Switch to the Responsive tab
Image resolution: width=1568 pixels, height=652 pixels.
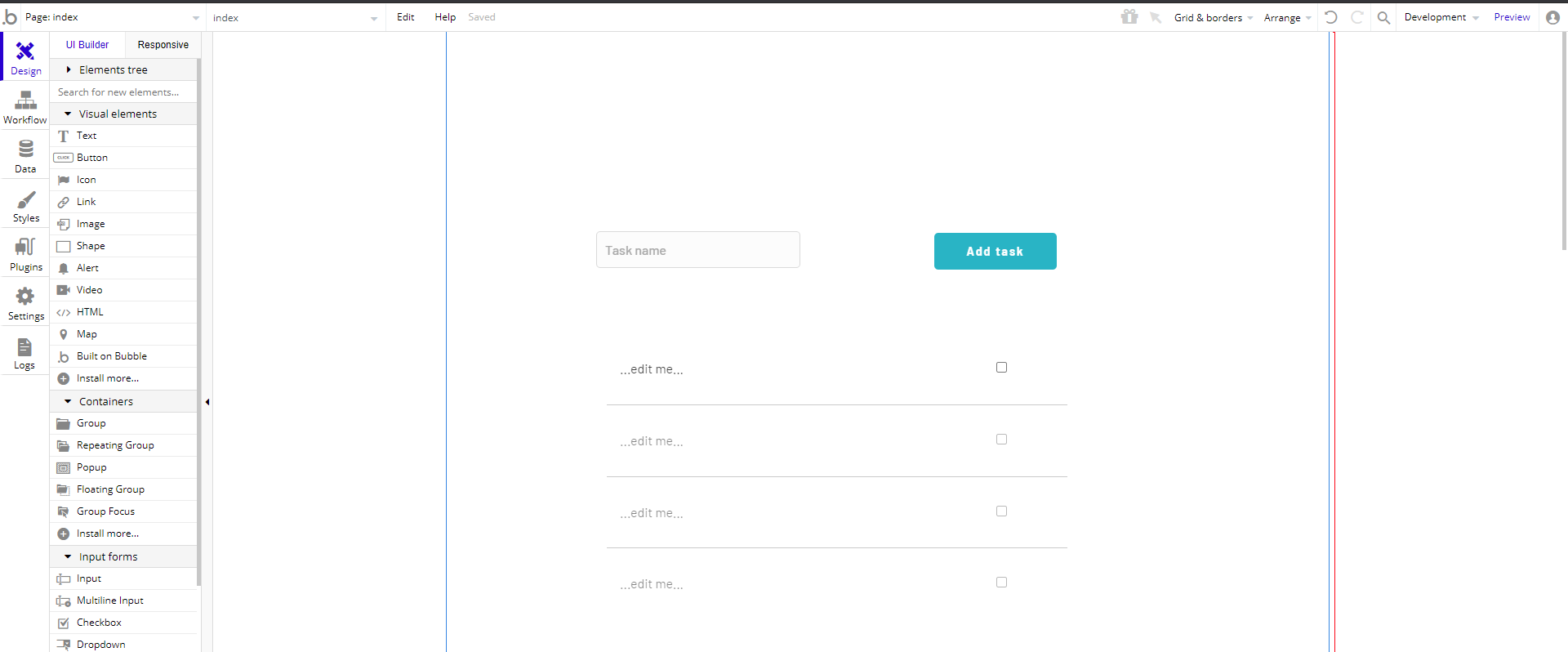pos(163,45)
